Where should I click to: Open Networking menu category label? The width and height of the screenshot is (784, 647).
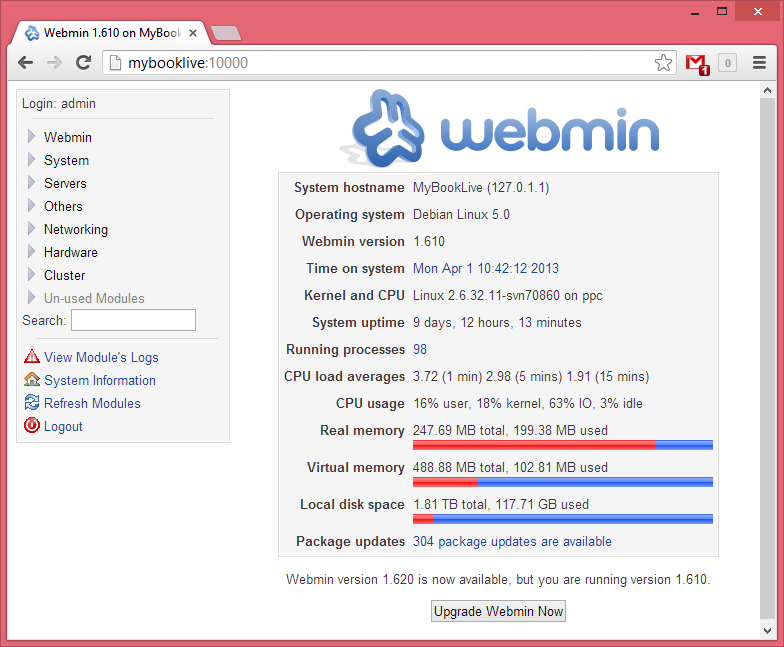[76, 230]
